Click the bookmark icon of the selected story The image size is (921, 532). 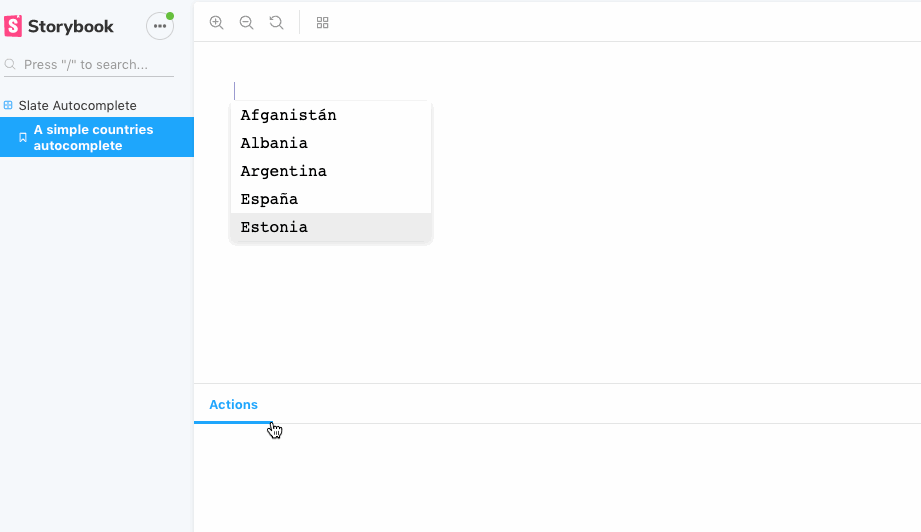23,138
